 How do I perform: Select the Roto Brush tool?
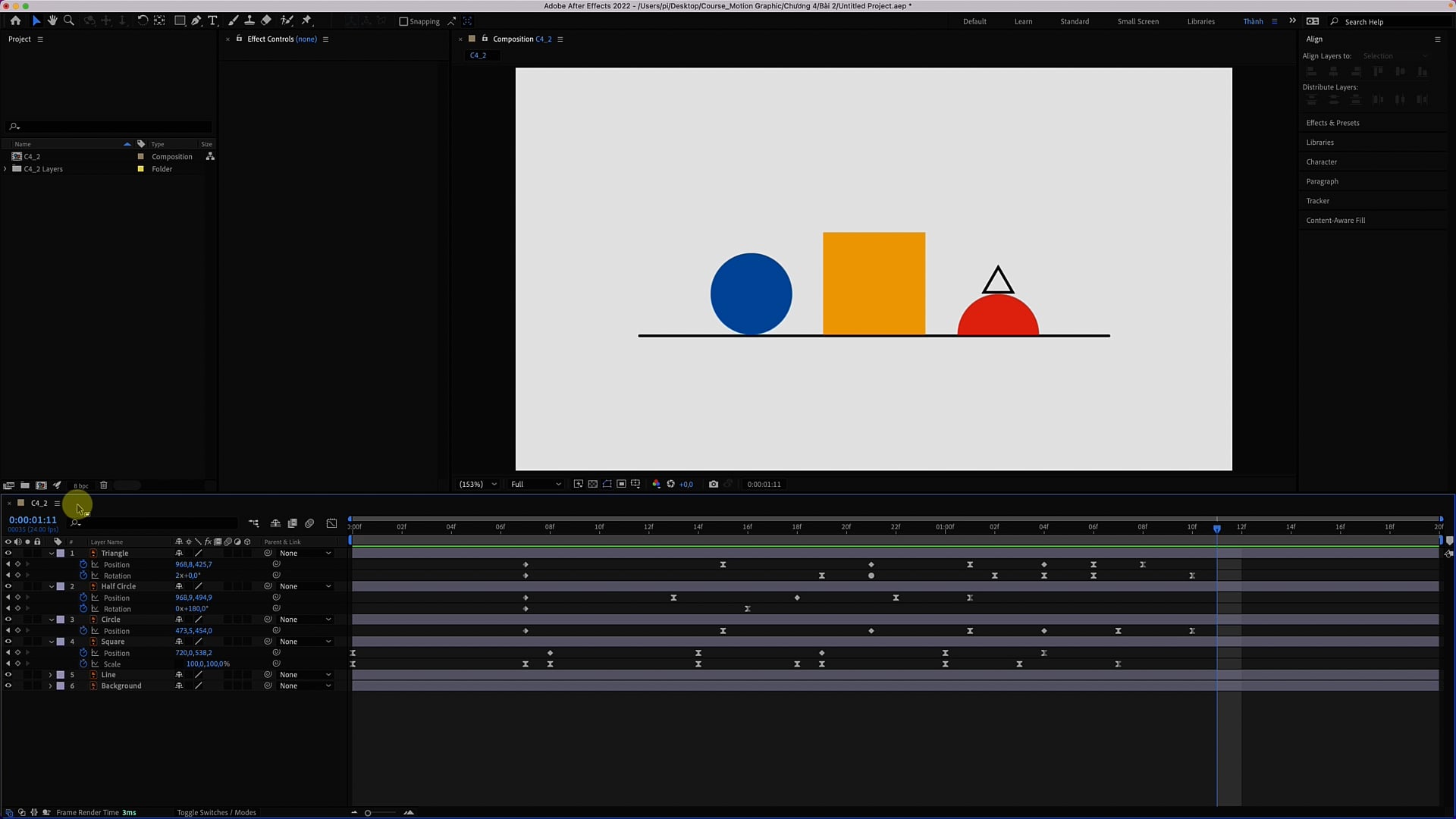pos(287,20)
